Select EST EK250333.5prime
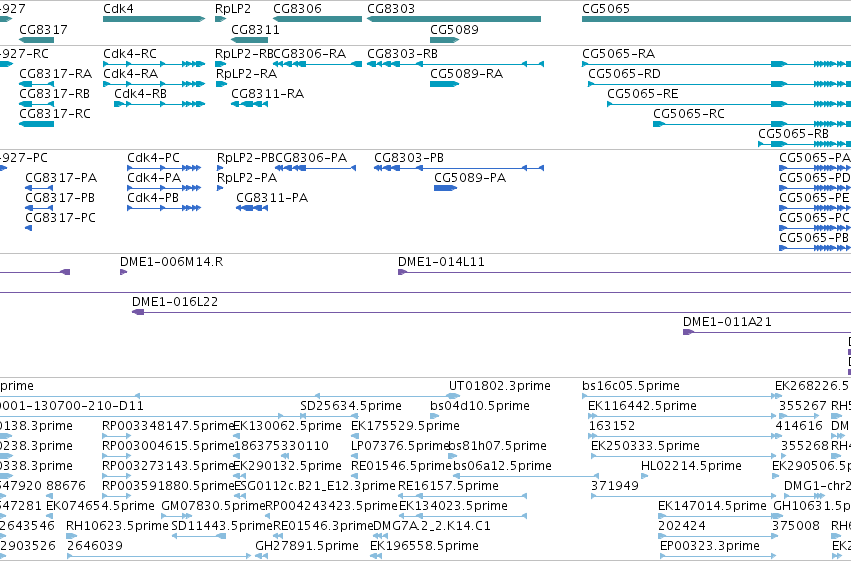The height and width of the screenshot is (561, 851). tap(645, 447)
